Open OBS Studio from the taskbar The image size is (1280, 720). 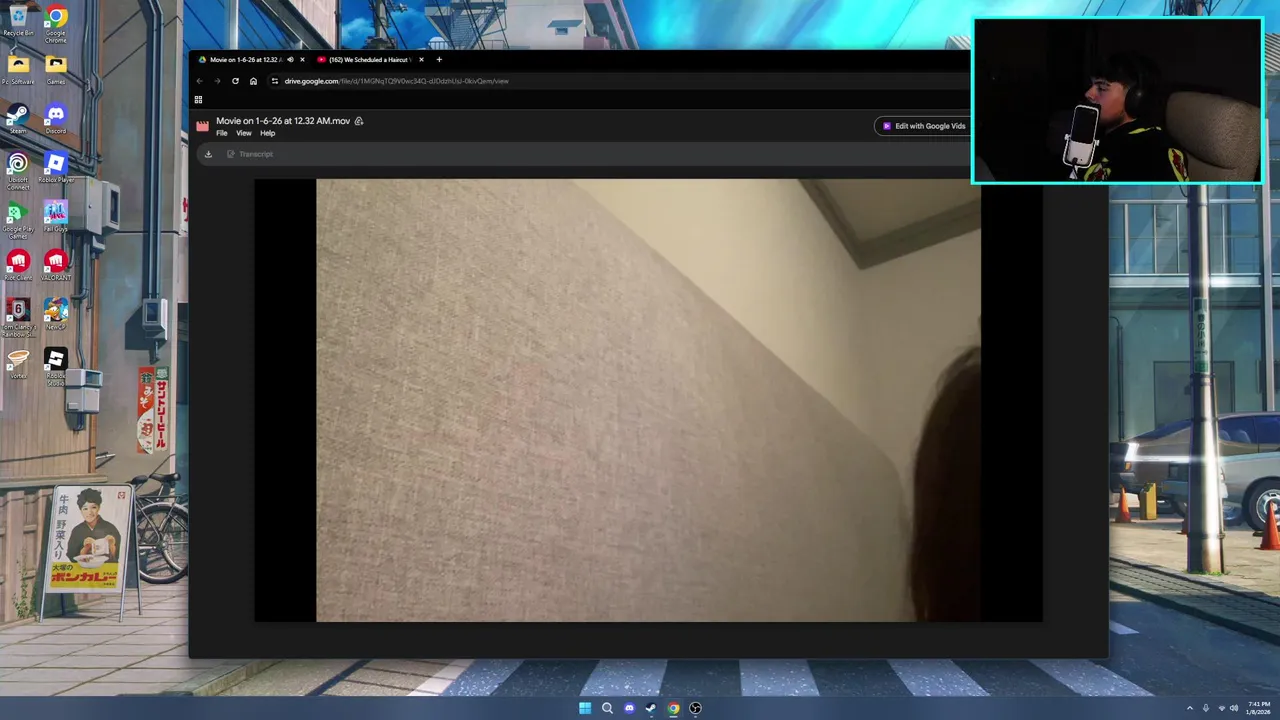pos(695,708)
